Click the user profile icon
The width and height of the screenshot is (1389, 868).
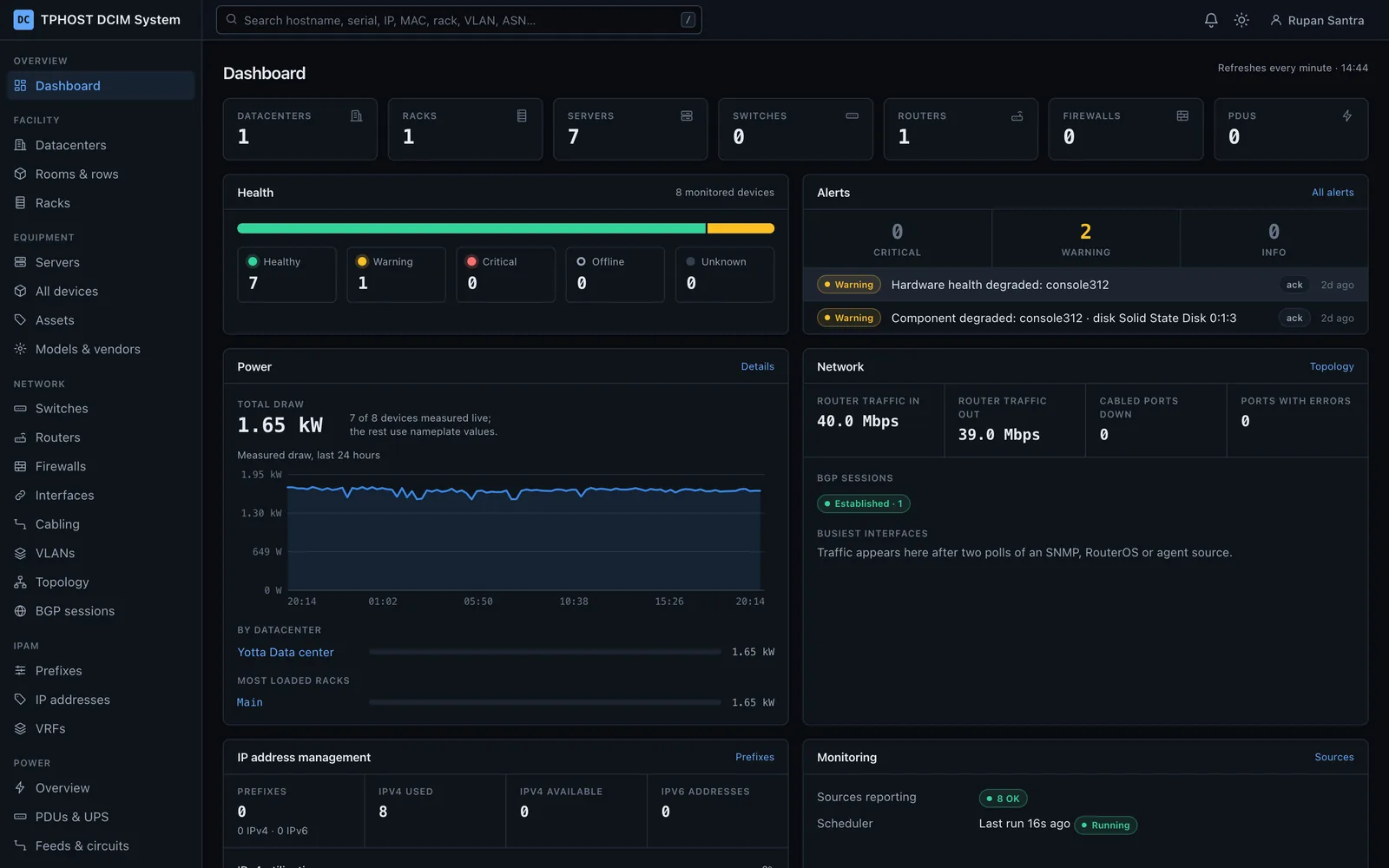point(1275,20)
